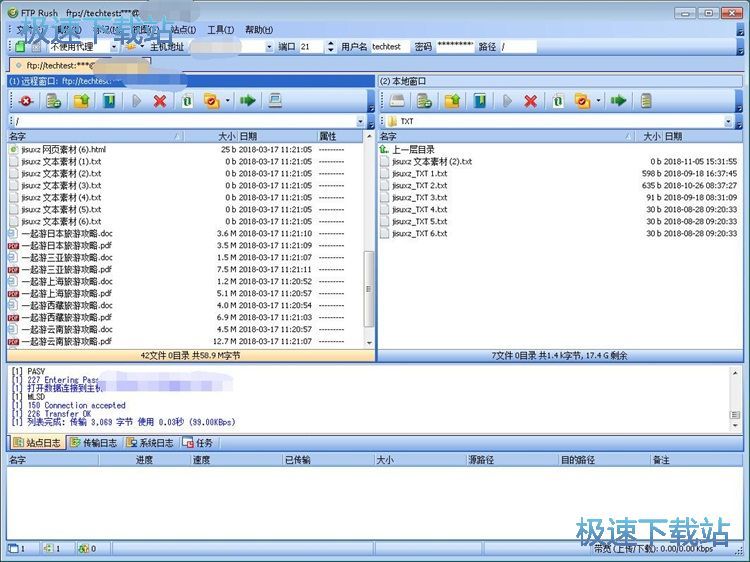Select the ftp://techtest connection tab
This screenshot has height=562, width=750.
[x=80, y=65]
